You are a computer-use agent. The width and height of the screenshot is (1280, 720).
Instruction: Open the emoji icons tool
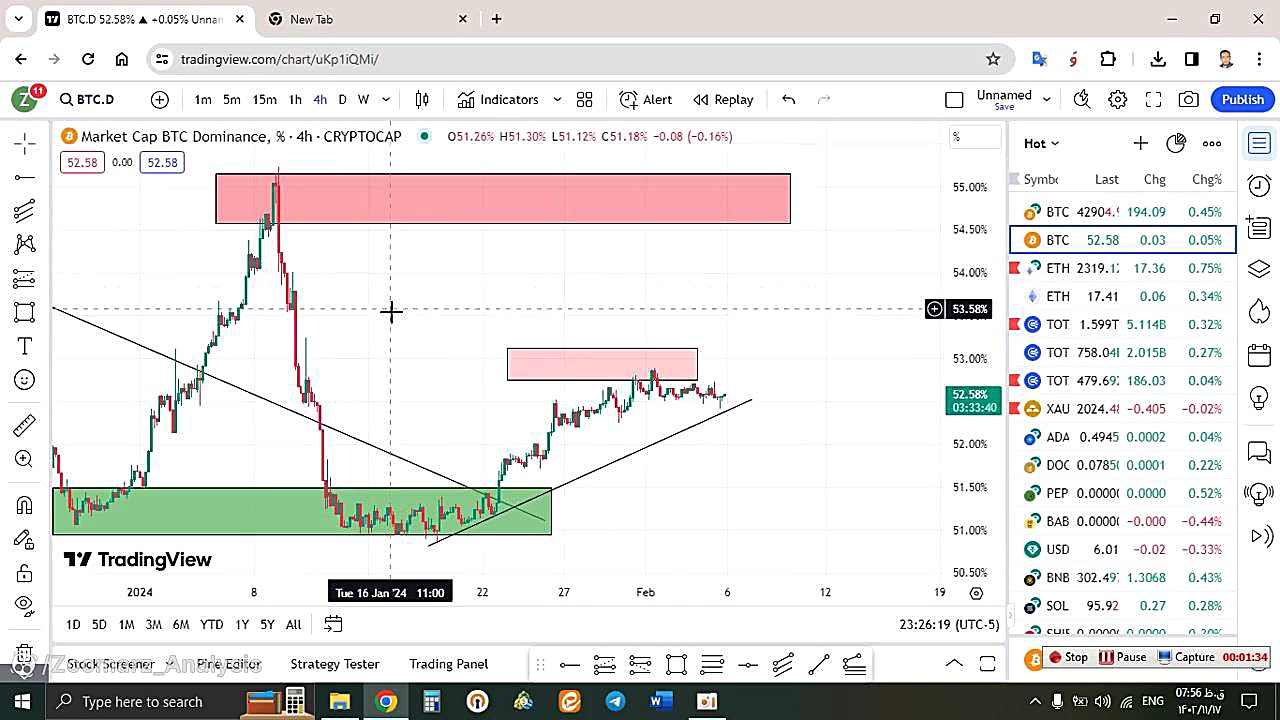(25, 380)
